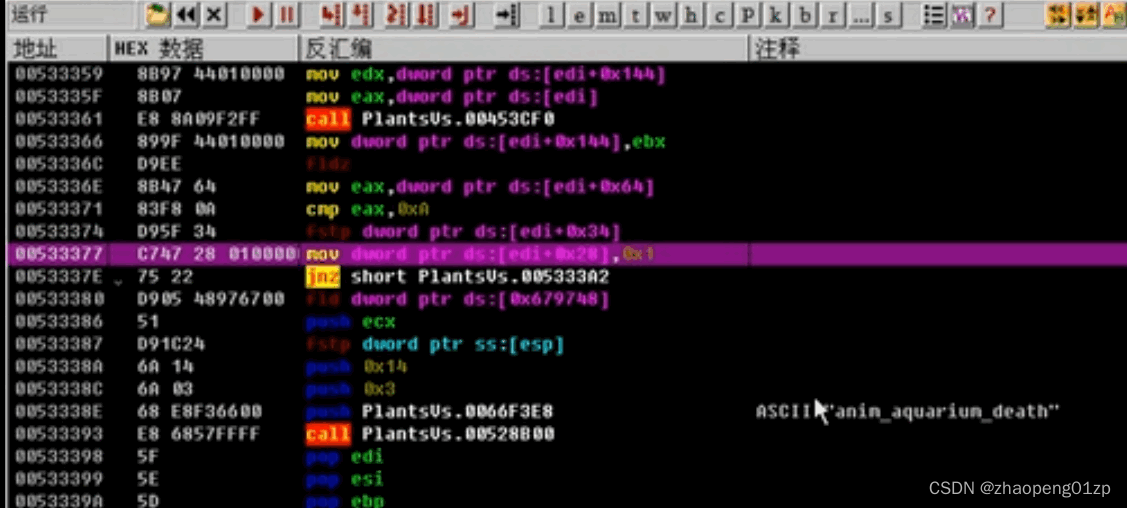The image size is (1127, 508).
Task: Pause execution with the red pause icon
Action: coord(286,14)
